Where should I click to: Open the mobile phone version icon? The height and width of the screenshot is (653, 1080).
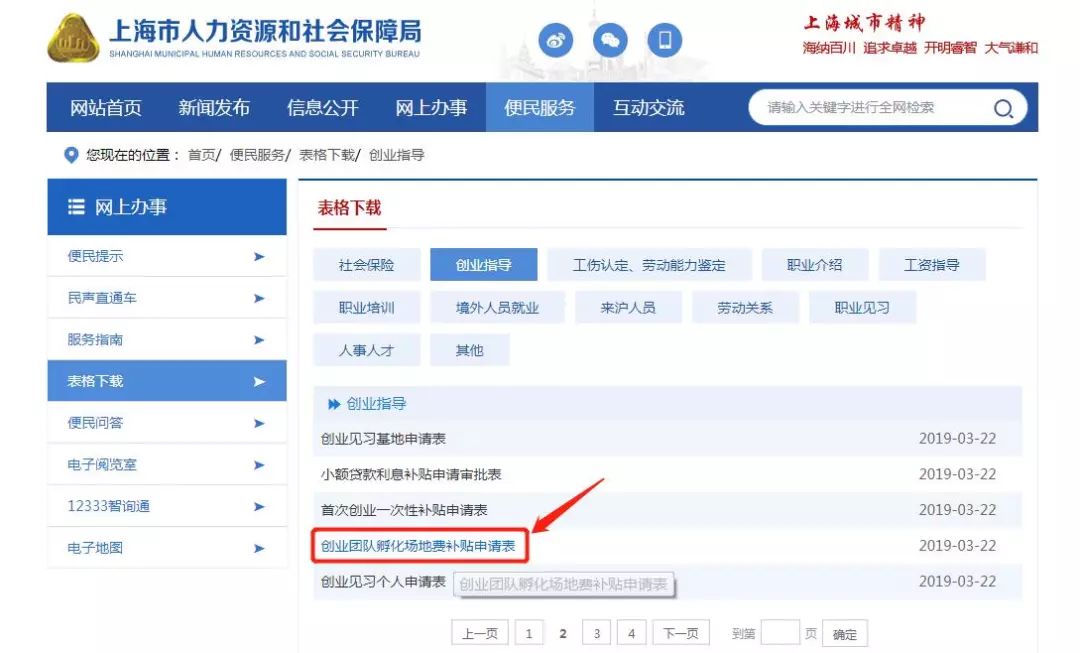665,40
